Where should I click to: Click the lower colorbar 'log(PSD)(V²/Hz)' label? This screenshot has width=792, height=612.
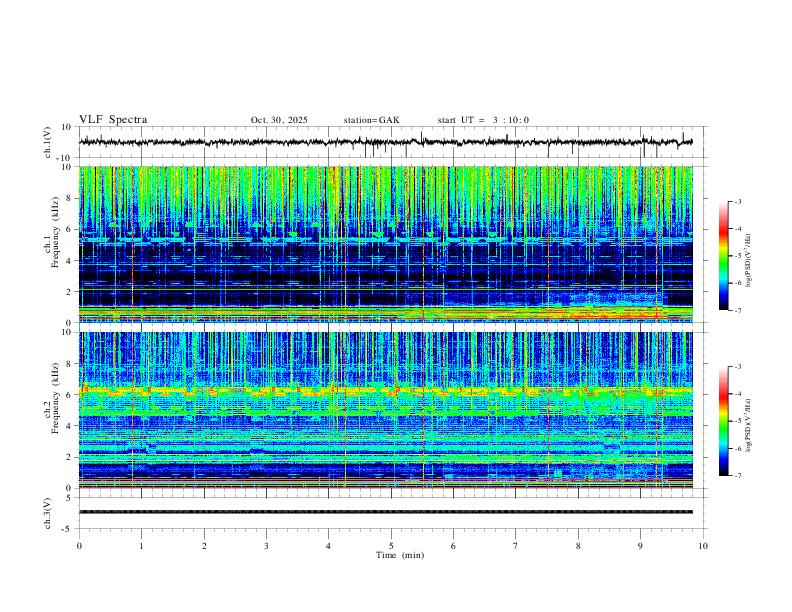(749, 425)
